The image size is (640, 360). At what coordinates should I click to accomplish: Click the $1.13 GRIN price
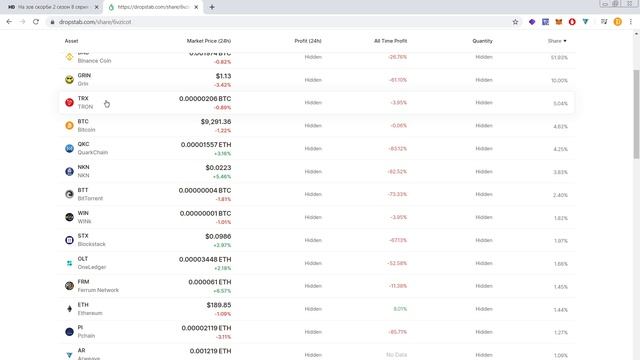tap(223, 76)
